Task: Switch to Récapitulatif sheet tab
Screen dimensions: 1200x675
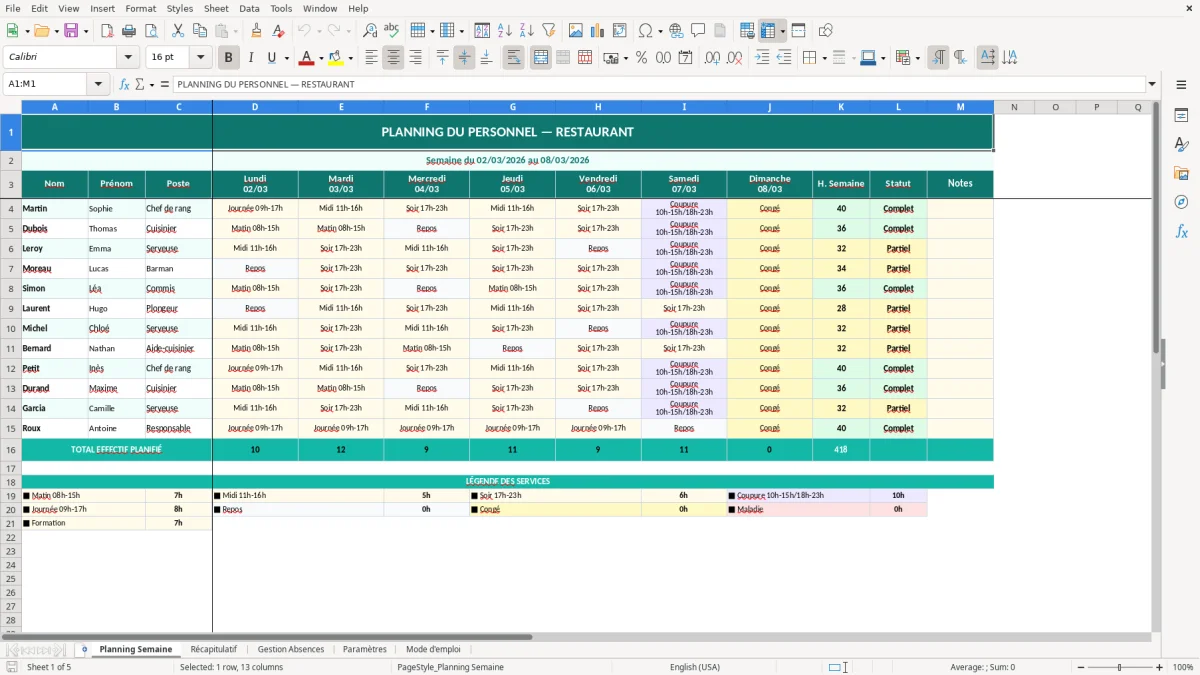Action: [213, 649]
